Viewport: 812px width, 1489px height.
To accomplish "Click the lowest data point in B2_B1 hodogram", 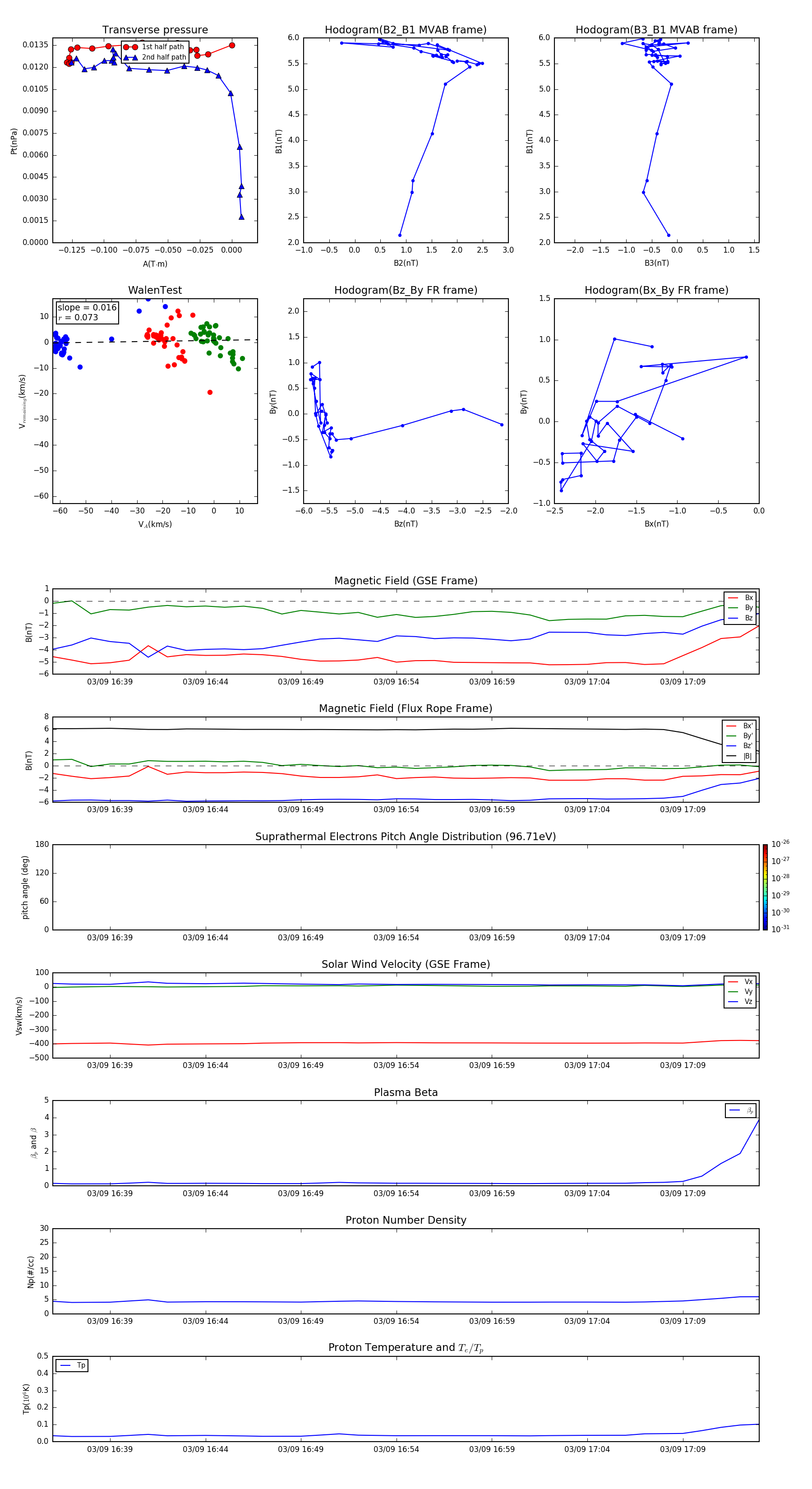I will tap(400, 235).
